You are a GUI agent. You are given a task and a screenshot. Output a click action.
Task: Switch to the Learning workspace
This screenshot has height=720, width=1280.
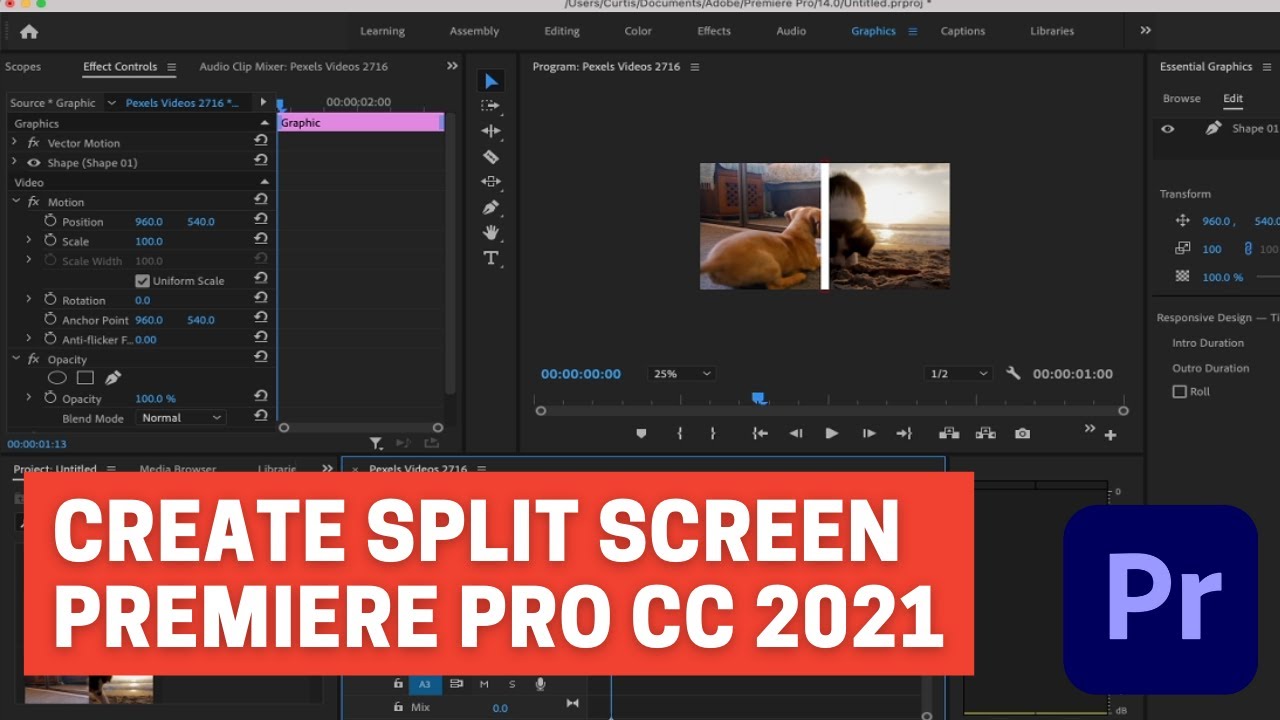point(383,31)
